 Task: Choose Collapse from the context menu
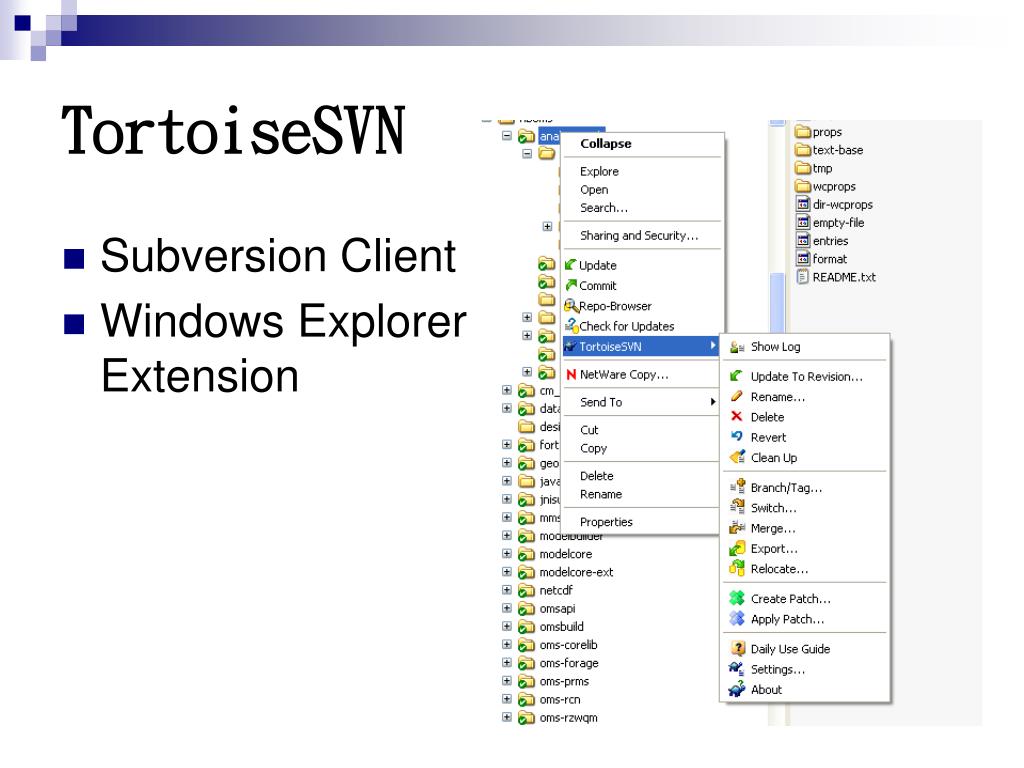click(x=642, y=144)
